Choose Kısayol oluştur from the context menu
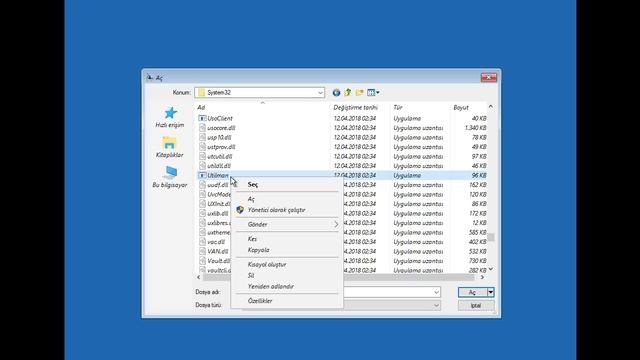 [x=287, y=264]
